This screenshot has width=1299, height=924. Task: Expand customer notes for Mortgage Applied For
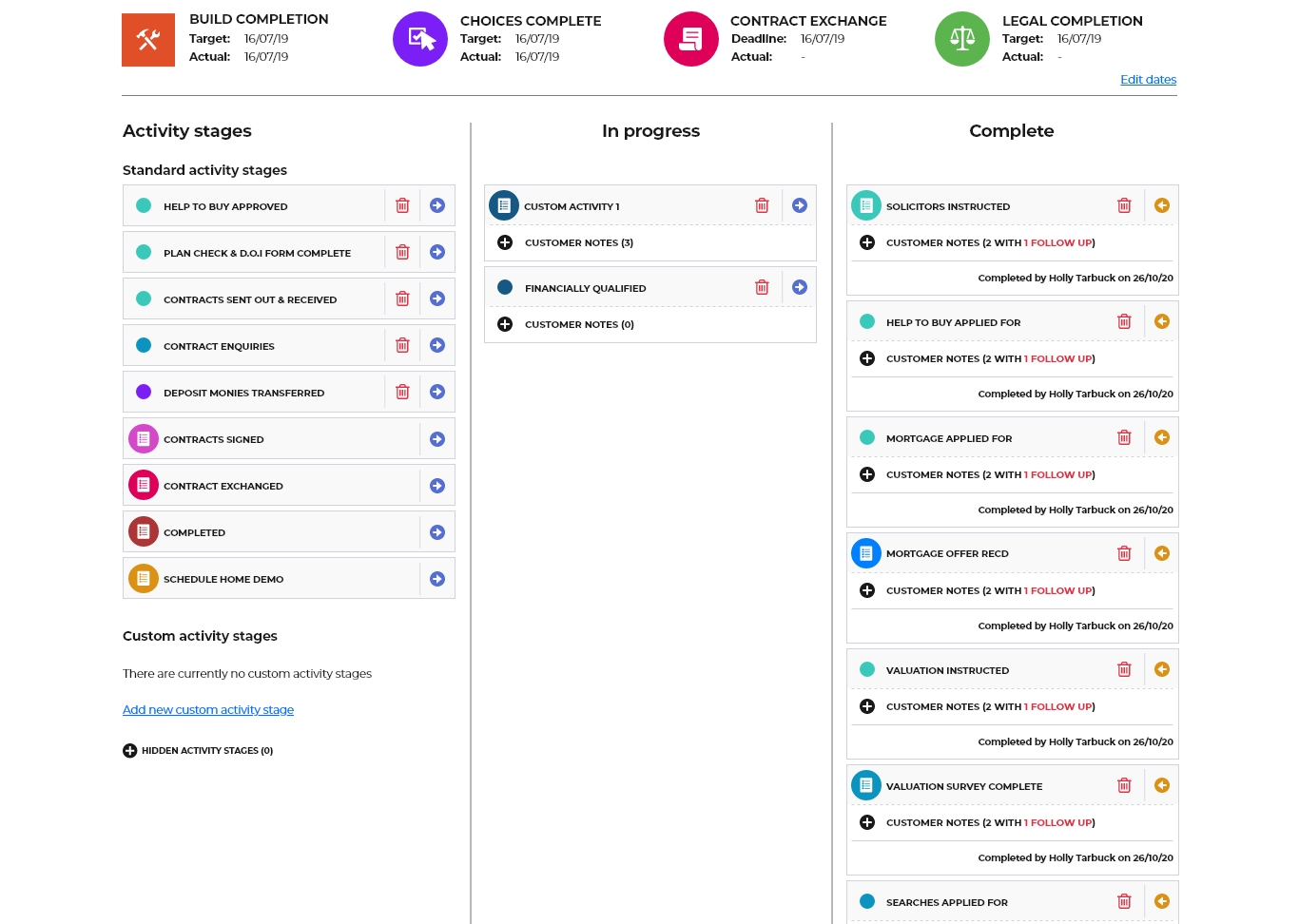click(867, 474)
